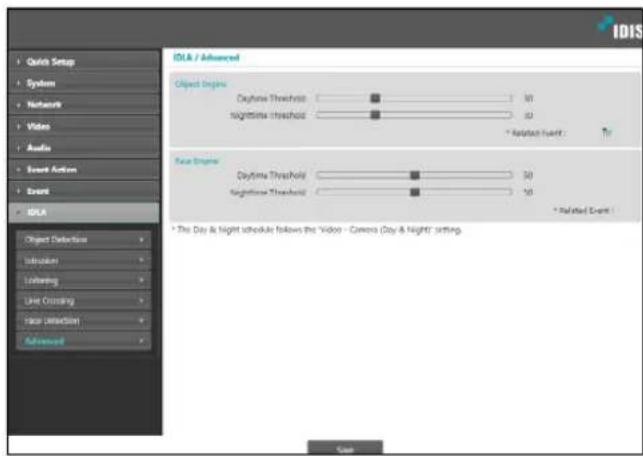Click the Object Engine Daytime Threshold value

coord(529,98)
